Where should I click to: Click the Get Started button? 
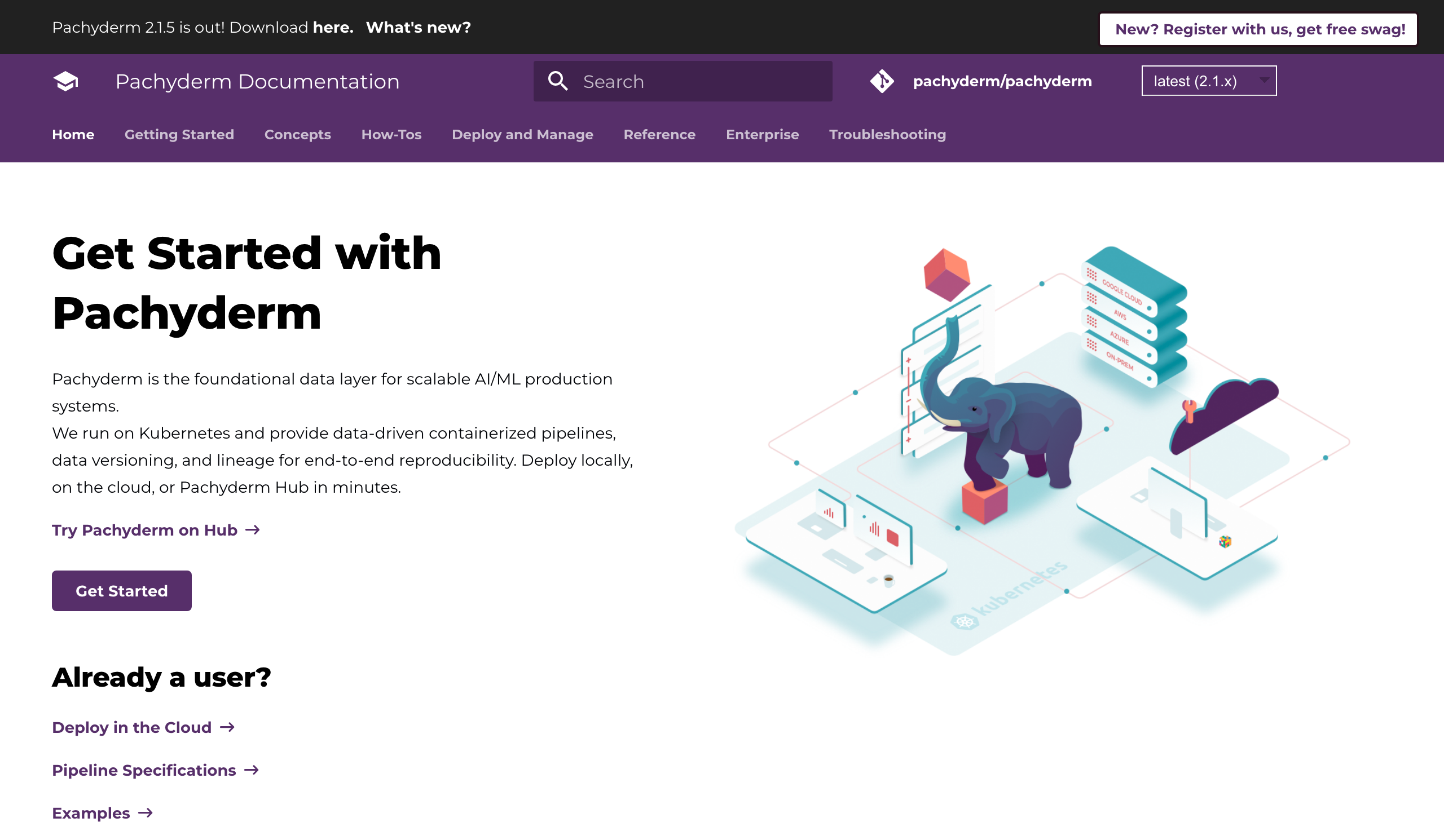point(121,590)
